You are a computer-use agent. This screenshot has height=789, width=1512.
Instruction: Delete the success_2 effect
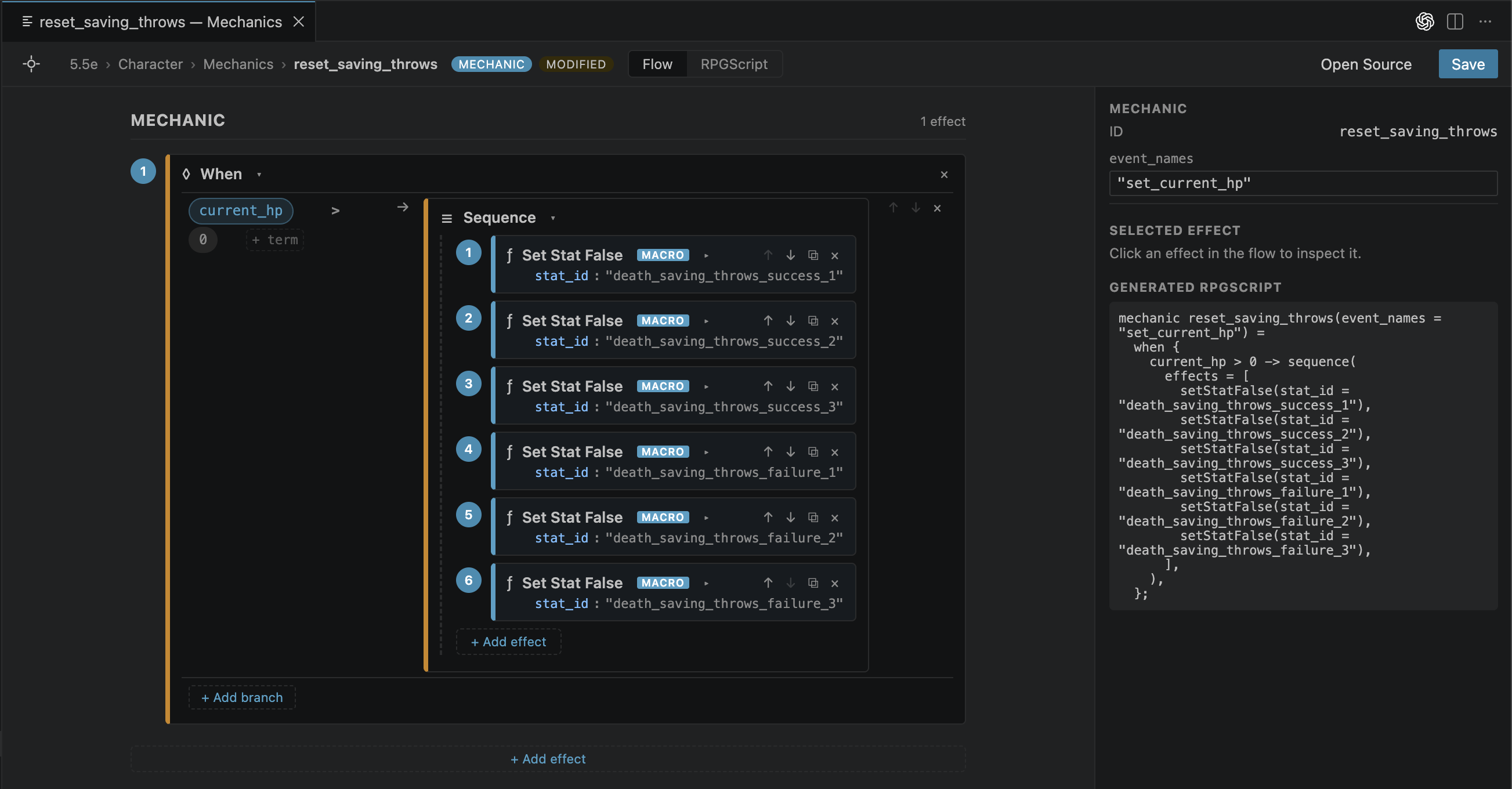tap(835, 321)
